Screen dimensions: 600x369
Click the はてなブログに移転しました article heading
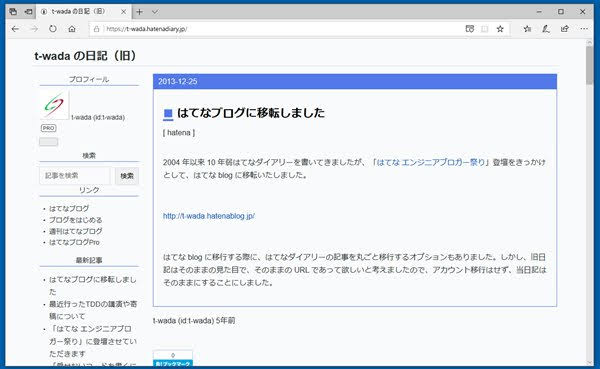[251, 113]
